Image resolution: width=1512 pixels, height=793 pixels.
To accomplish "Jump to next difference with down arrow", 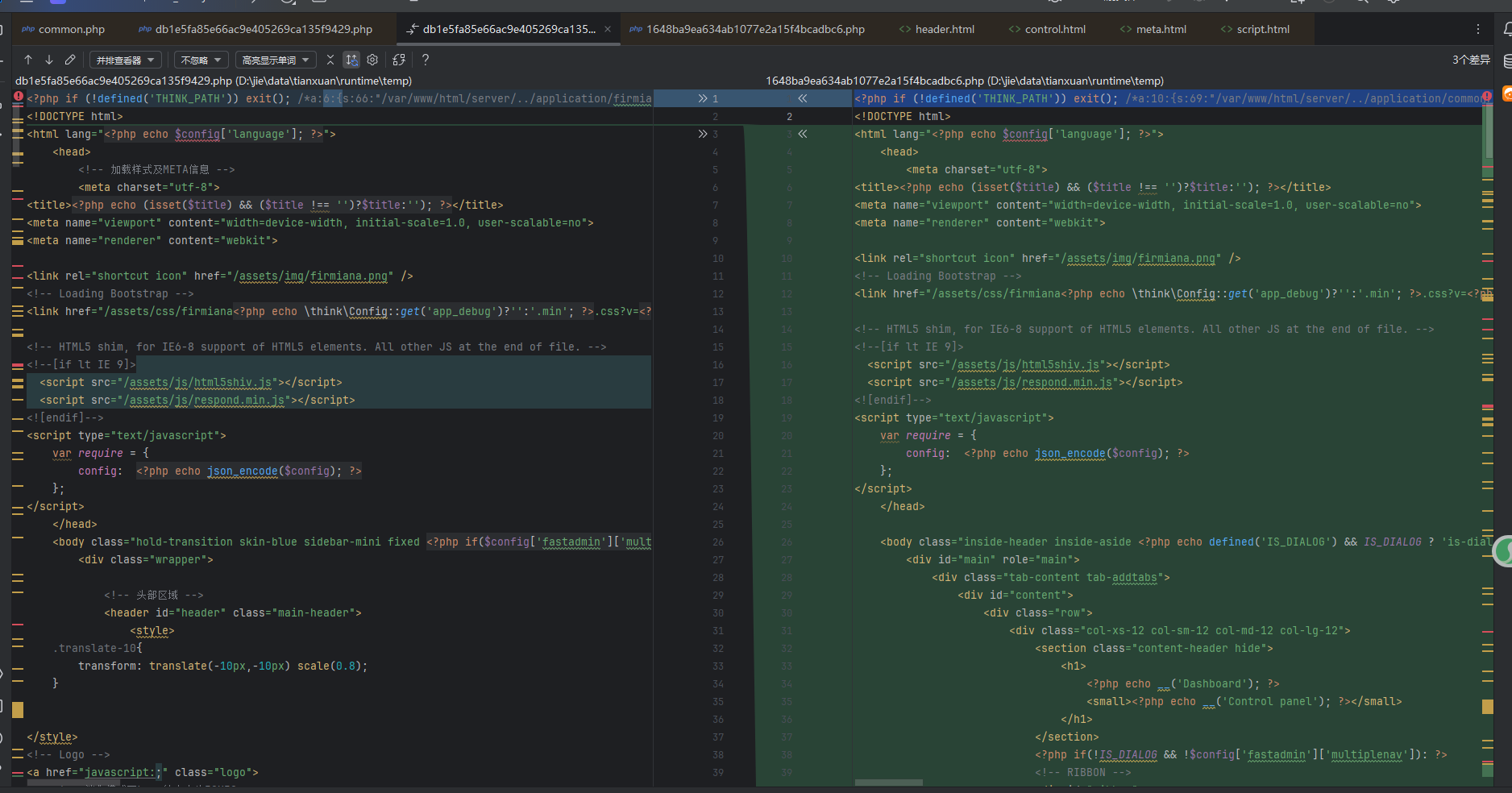I will pos(49,60).
